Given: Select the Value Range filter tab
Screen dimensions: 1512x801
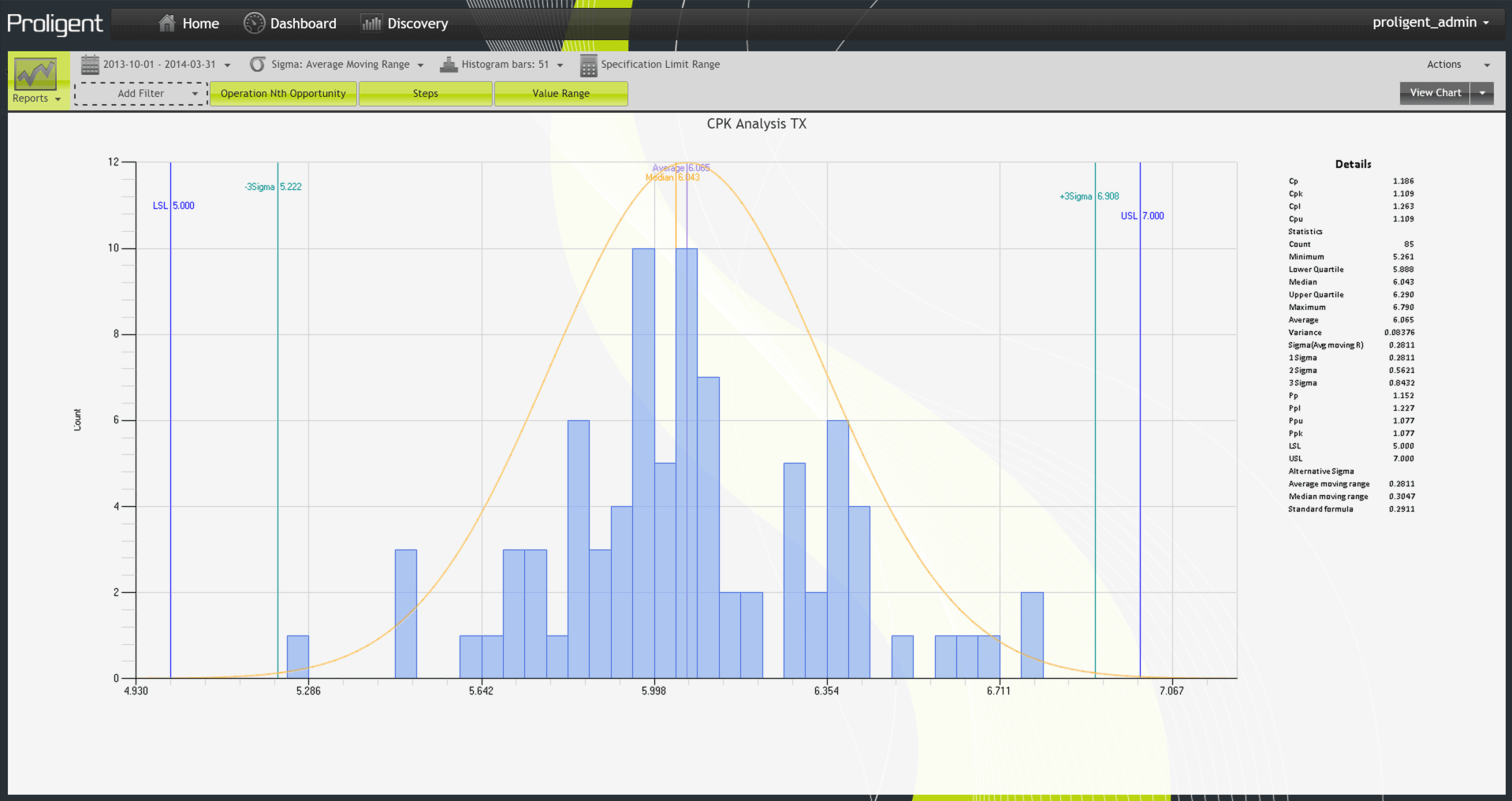Looking at the screenshot, I should pos(560,94).
